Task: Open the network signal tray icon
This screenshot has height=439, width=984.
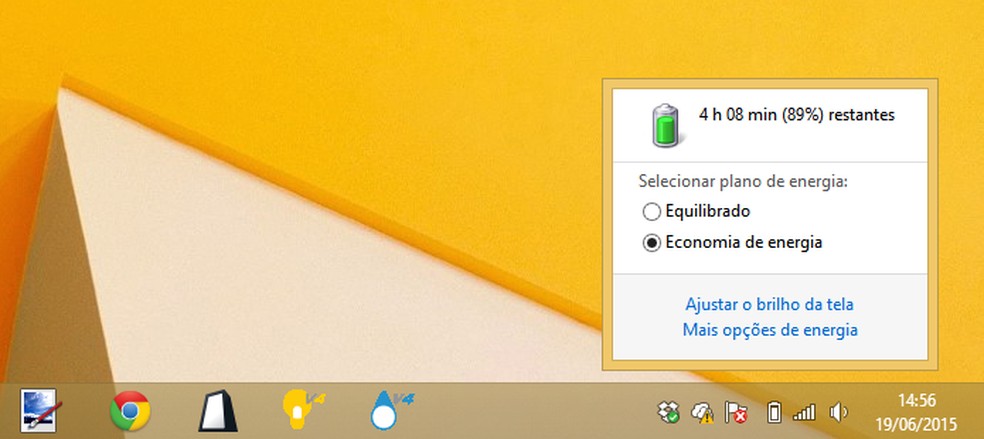Action: coord(804,412)
